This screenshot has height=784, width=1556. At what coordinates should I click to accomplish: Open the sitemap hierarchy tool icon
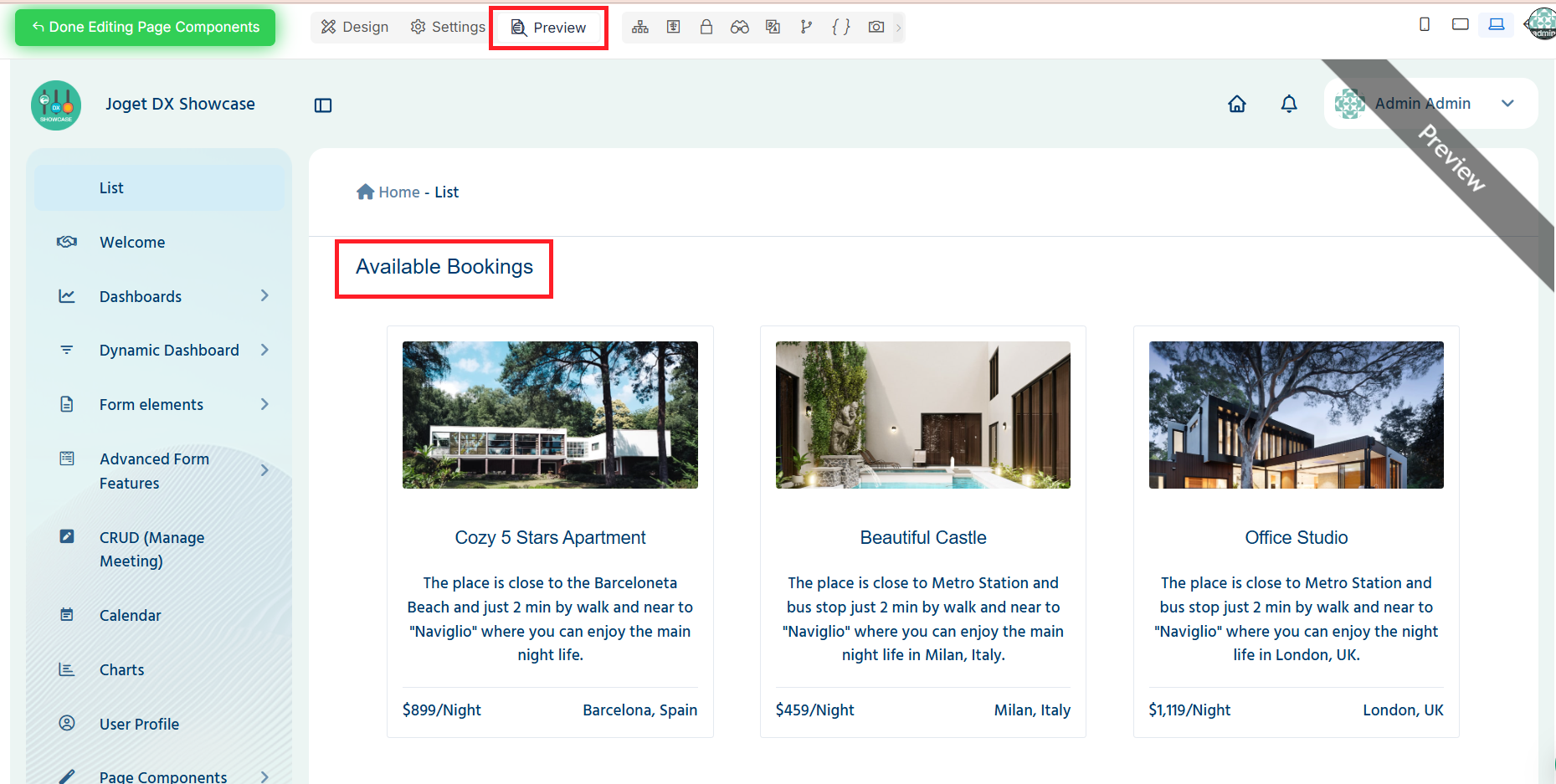click(640, 27)
